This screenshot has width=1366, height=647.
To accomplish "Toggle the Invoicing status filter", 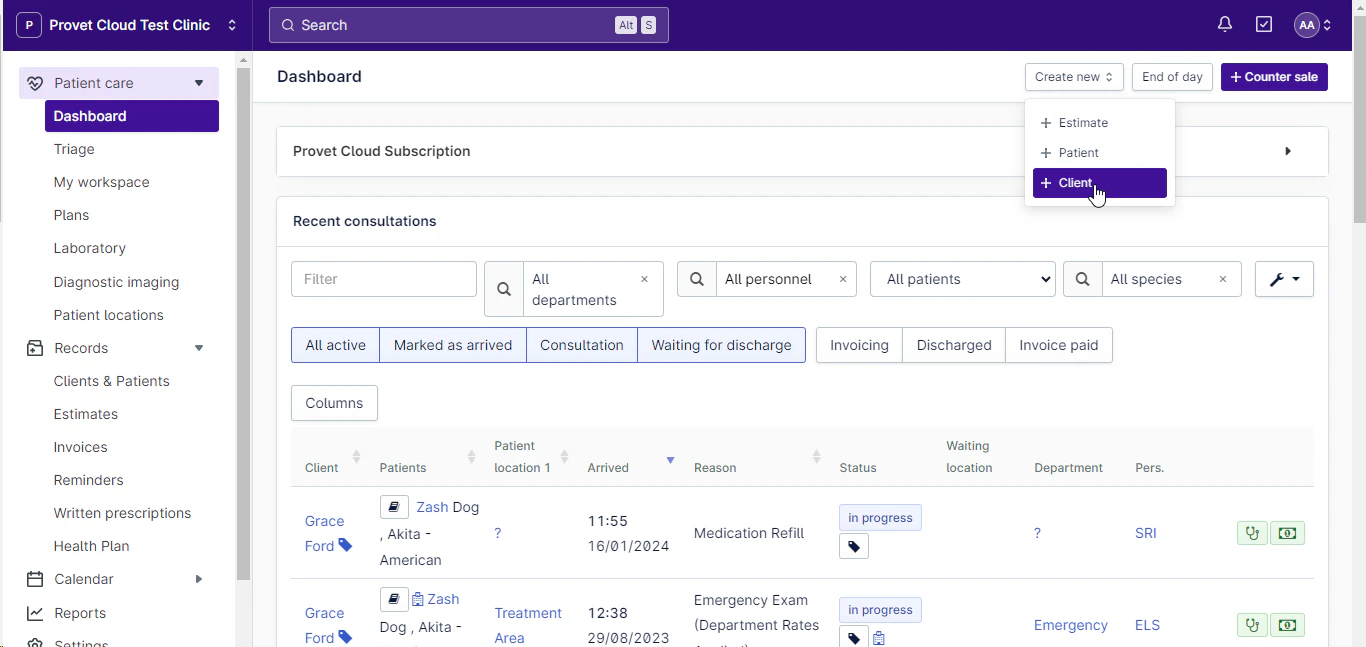I will [x=858, y=345].
